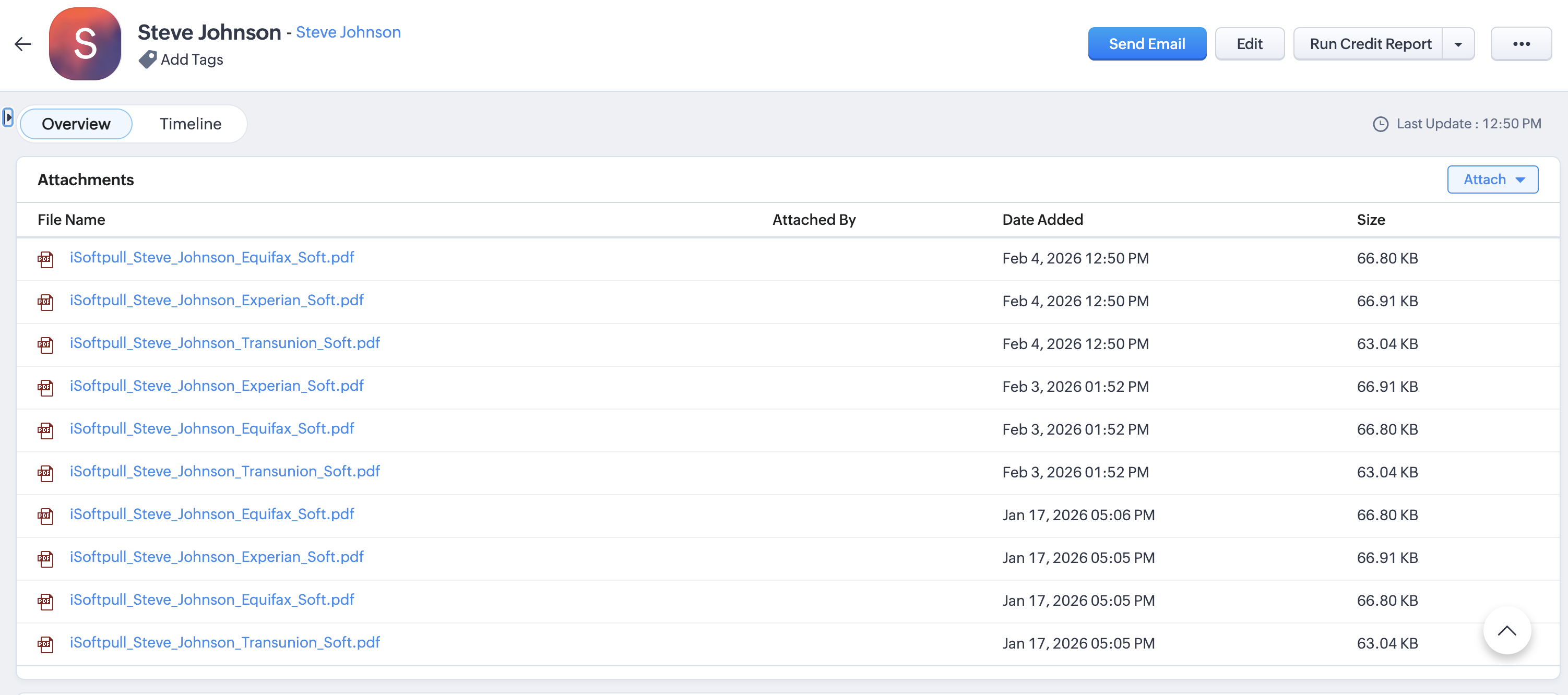Click the Last Update clock icon
Image resolution: width=1568 pixels, height=695 pixels.
pyautogui.click(x=1381, y=124)
